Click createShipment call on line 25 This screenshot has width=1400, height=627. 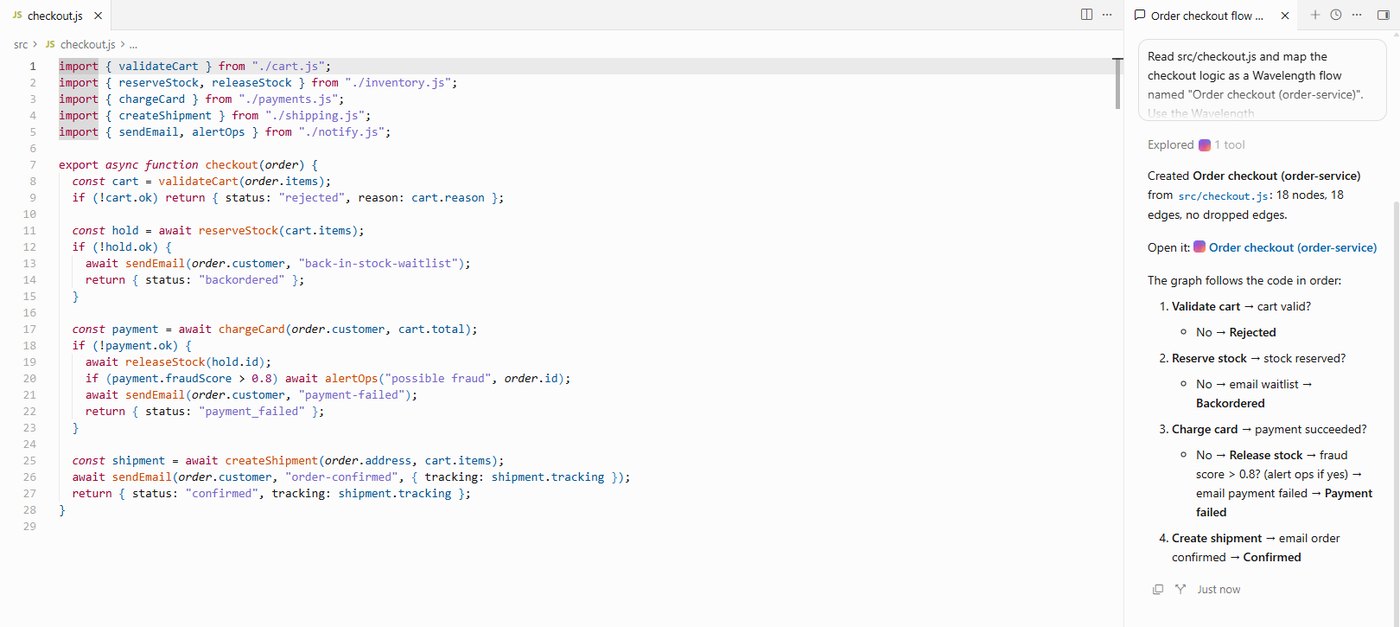coord(271,460)
